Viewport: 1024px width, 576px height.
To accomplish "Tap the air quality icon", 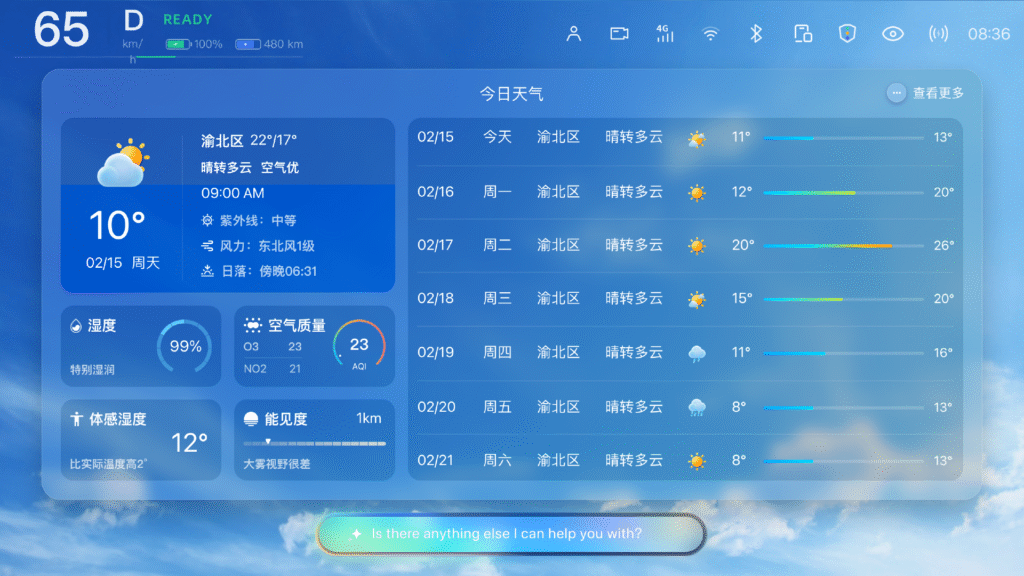I will 253,325.
